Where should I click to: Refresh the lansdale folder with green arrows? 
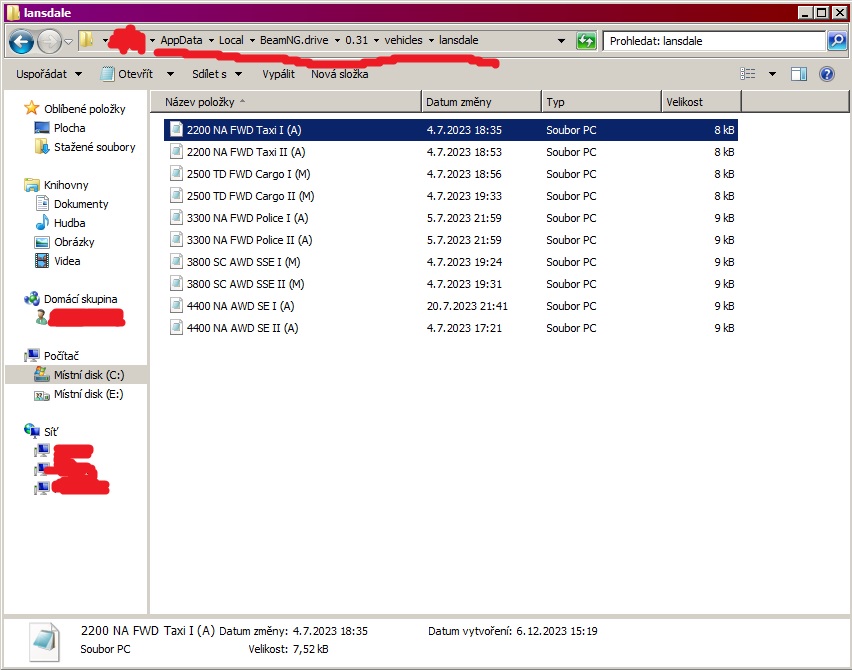coord(586,41)
